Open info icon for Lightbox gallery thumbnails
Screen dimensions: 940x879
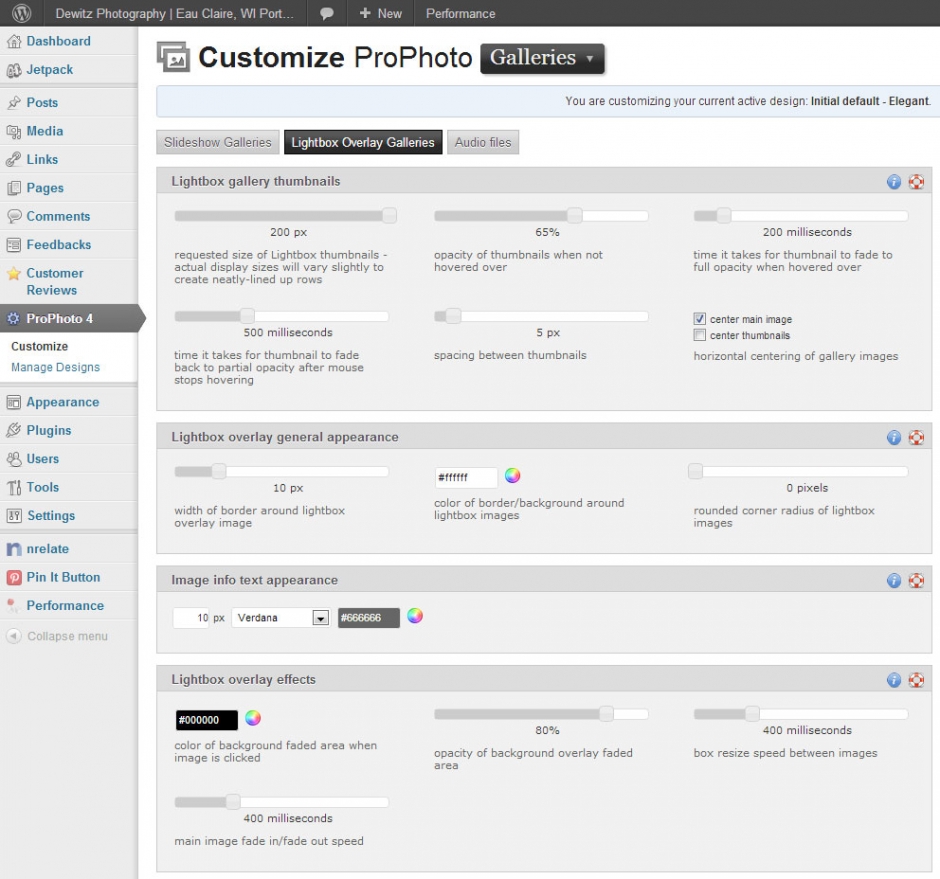894,182
